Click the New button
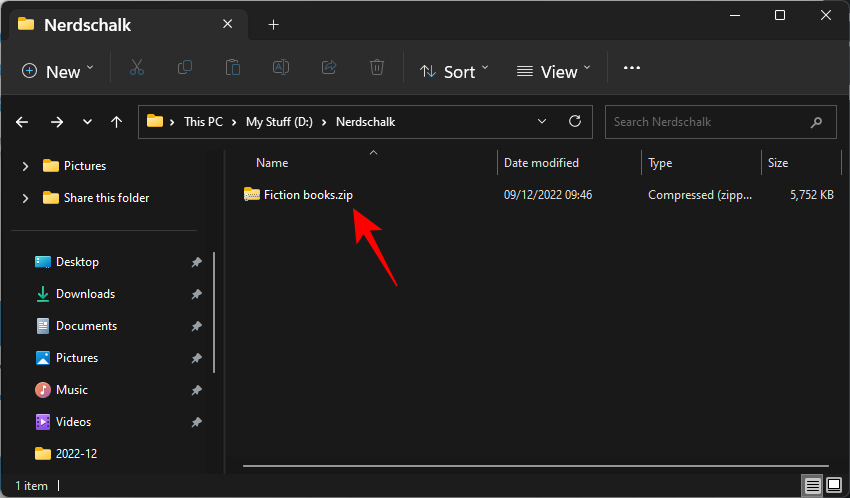850x498 pixels. click(58, 70)
